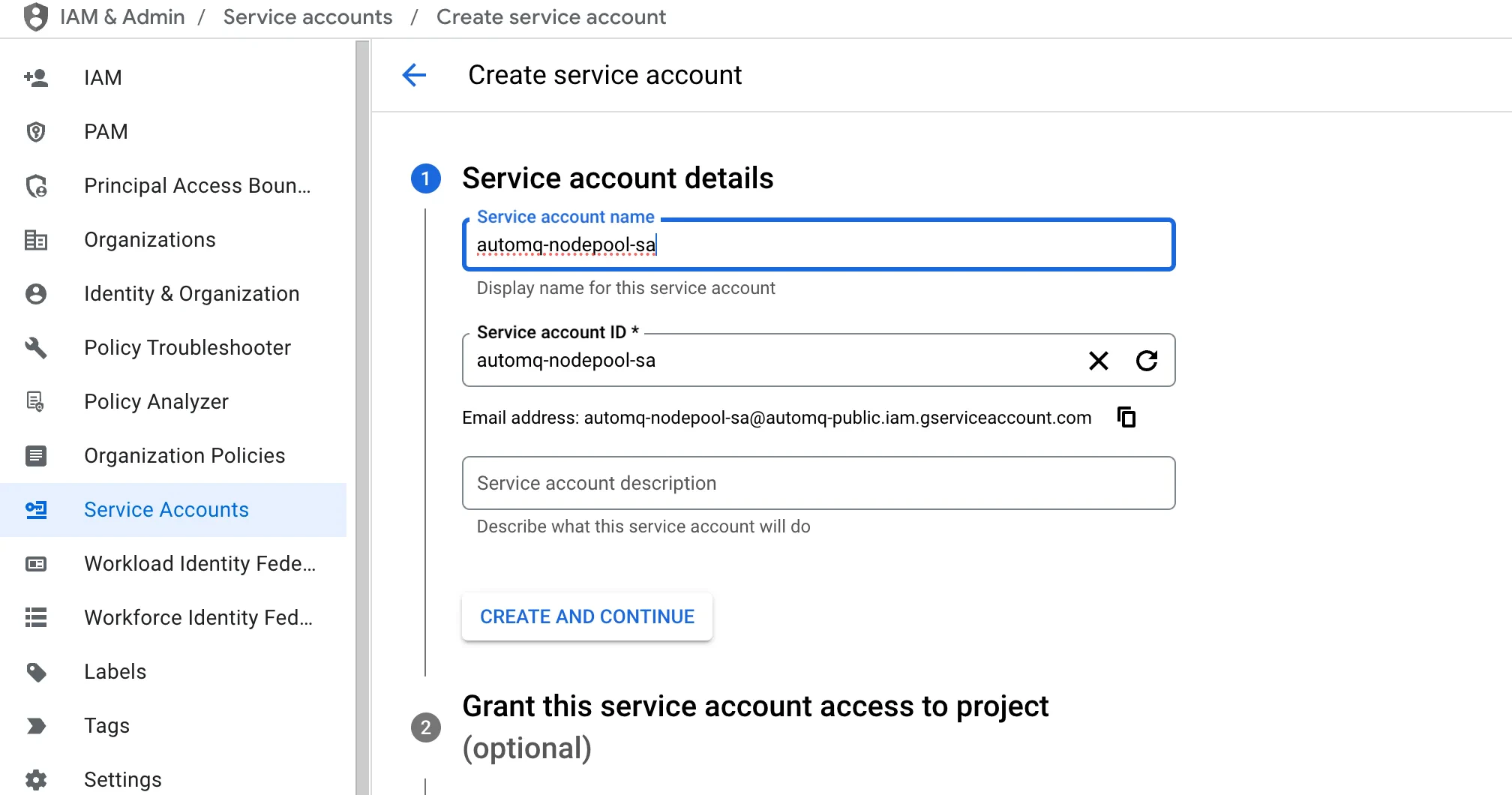Click the CREATE AND CONTINUE button
The width and height of the screenshot is (1512, 795).
(587, 616)
